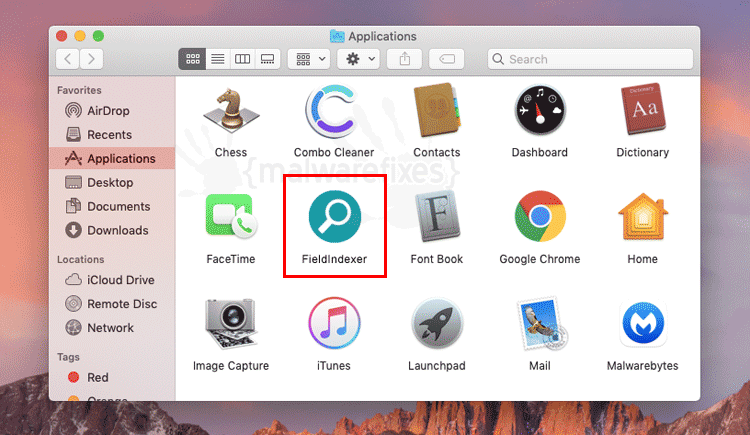This screenshot has width=750, height=435.
Task: Launch the Launchpad app icon
Action: click(x=437, y=323)
